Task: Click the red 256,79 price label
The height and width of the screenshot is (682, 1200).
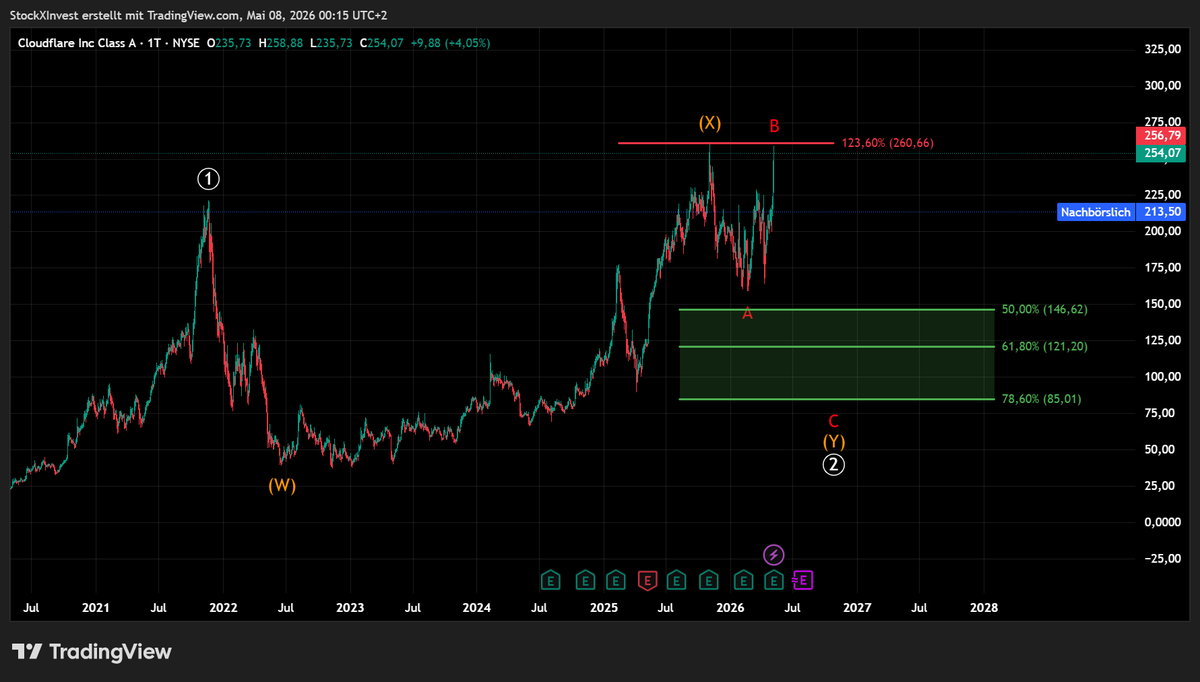Action: pos(1161,135)
